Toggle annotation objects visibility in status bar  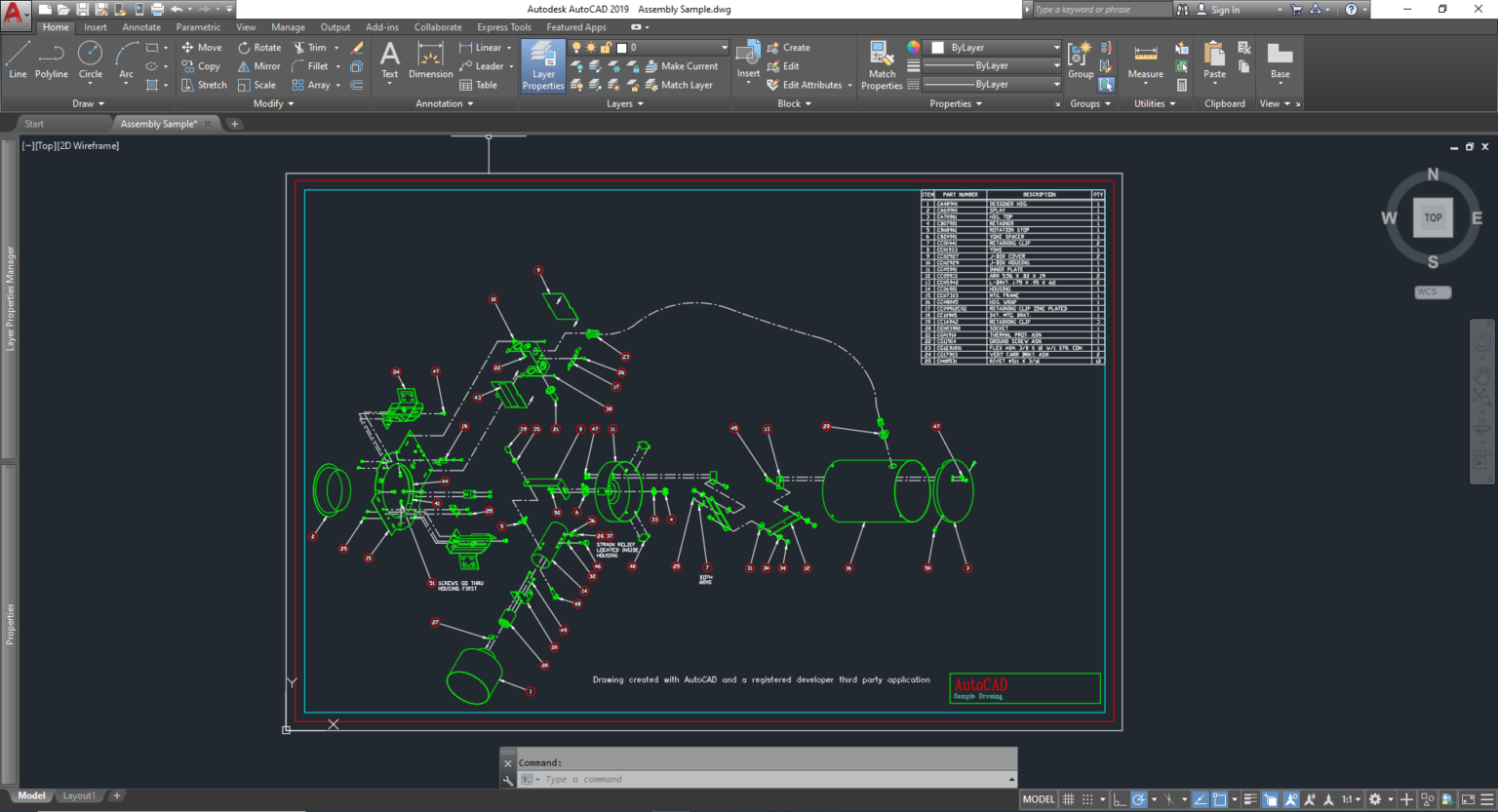(1291, 799)
